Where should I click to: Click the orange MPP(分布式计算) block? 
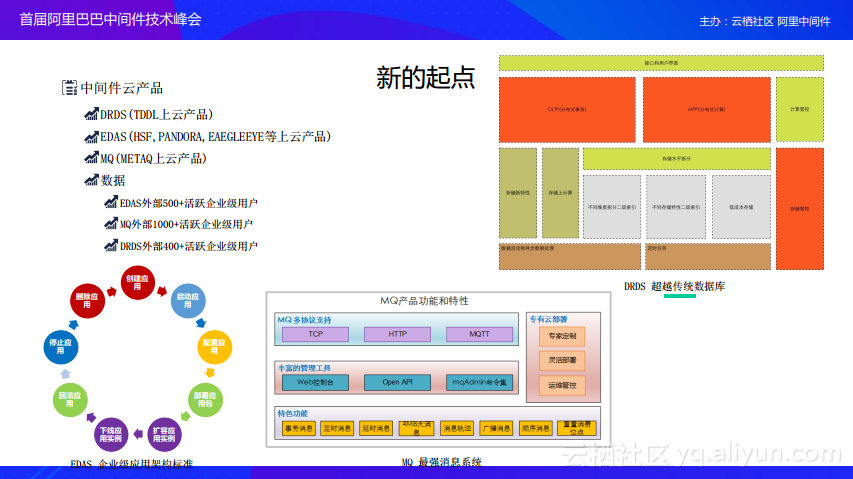coord(707,109)
